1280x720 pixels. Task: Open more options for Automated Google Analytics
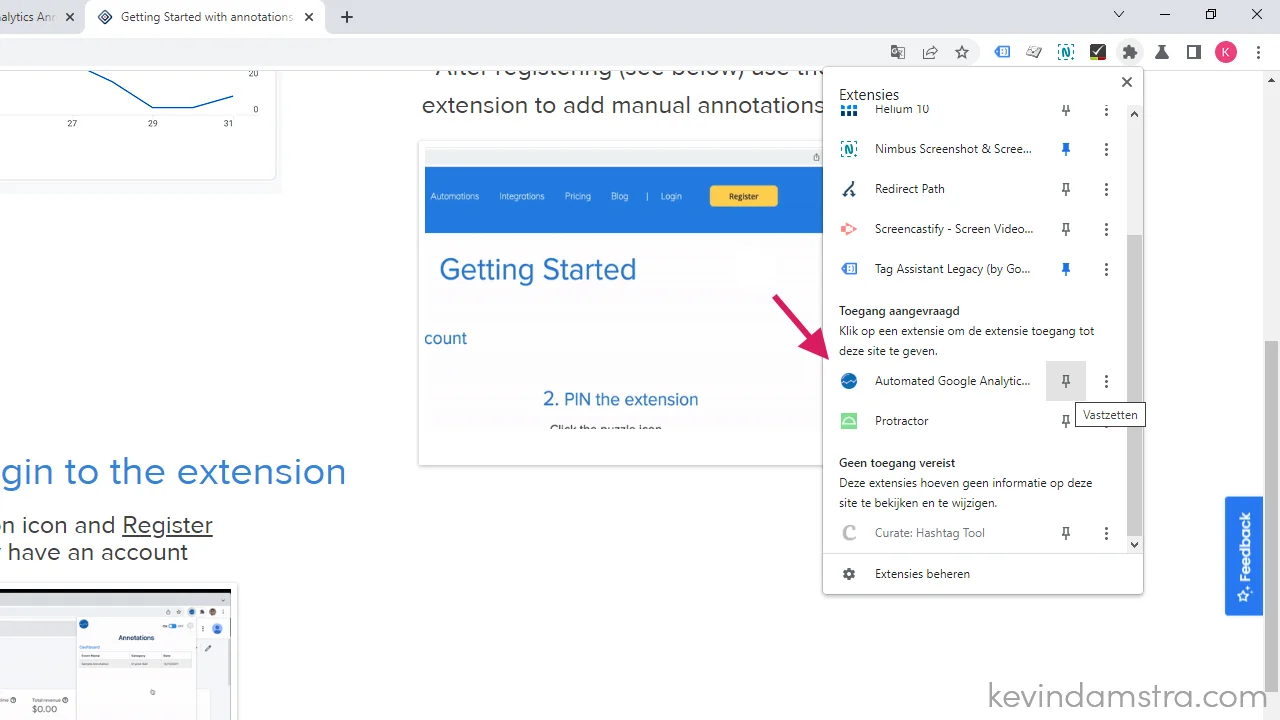pos(1106,381)
